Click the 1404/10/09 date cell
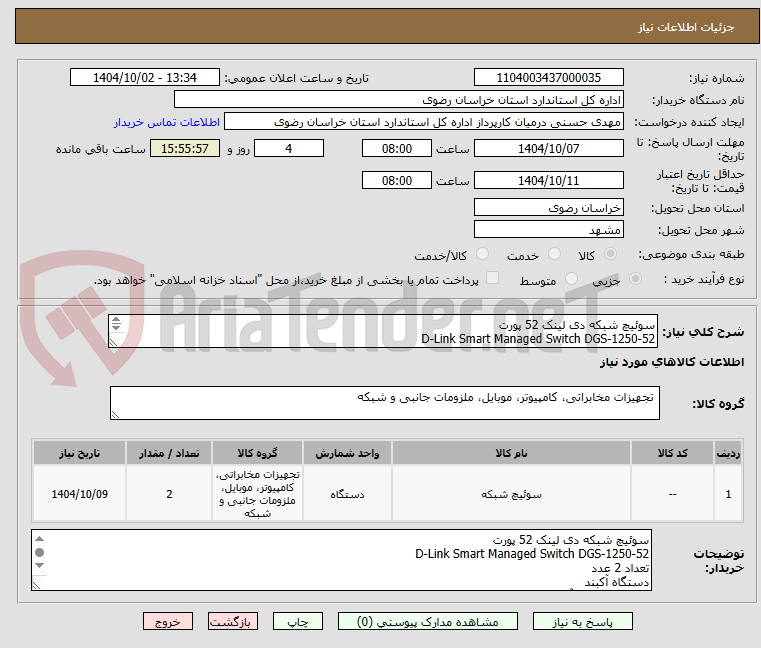The image size is (761, 648). (x=80, y=494)
